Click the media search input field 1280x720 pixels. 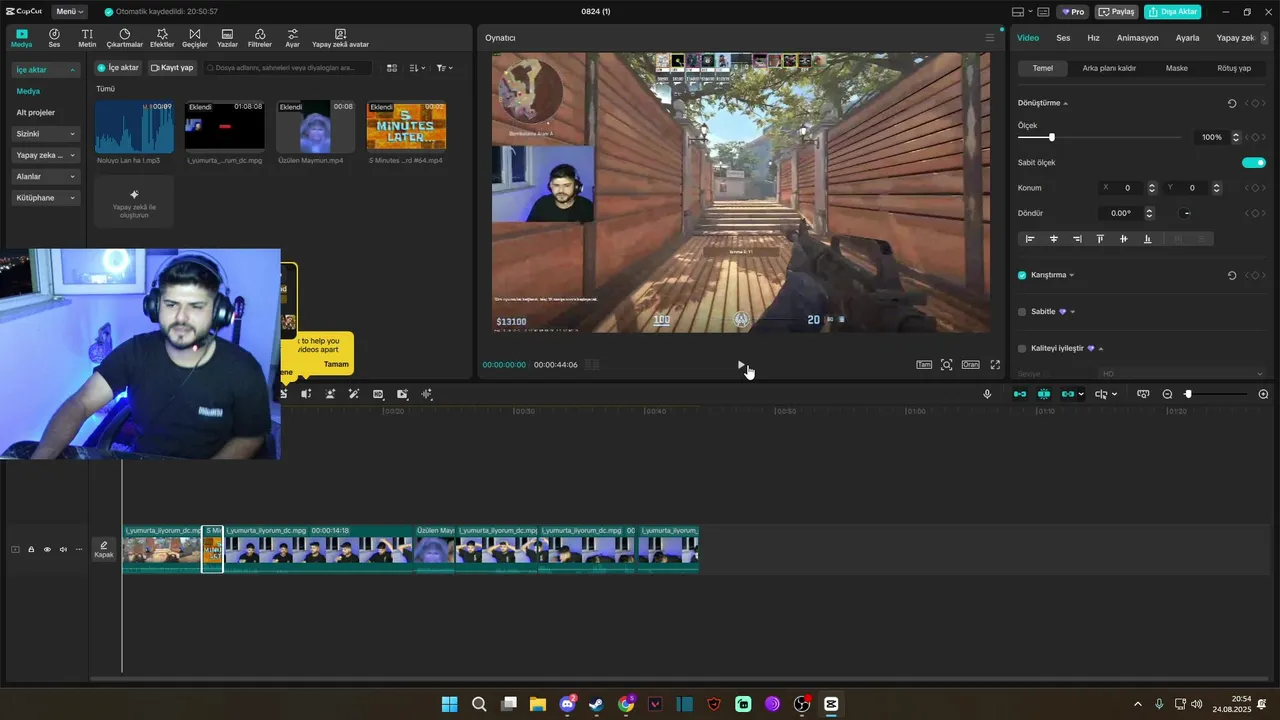pos(287,68)
